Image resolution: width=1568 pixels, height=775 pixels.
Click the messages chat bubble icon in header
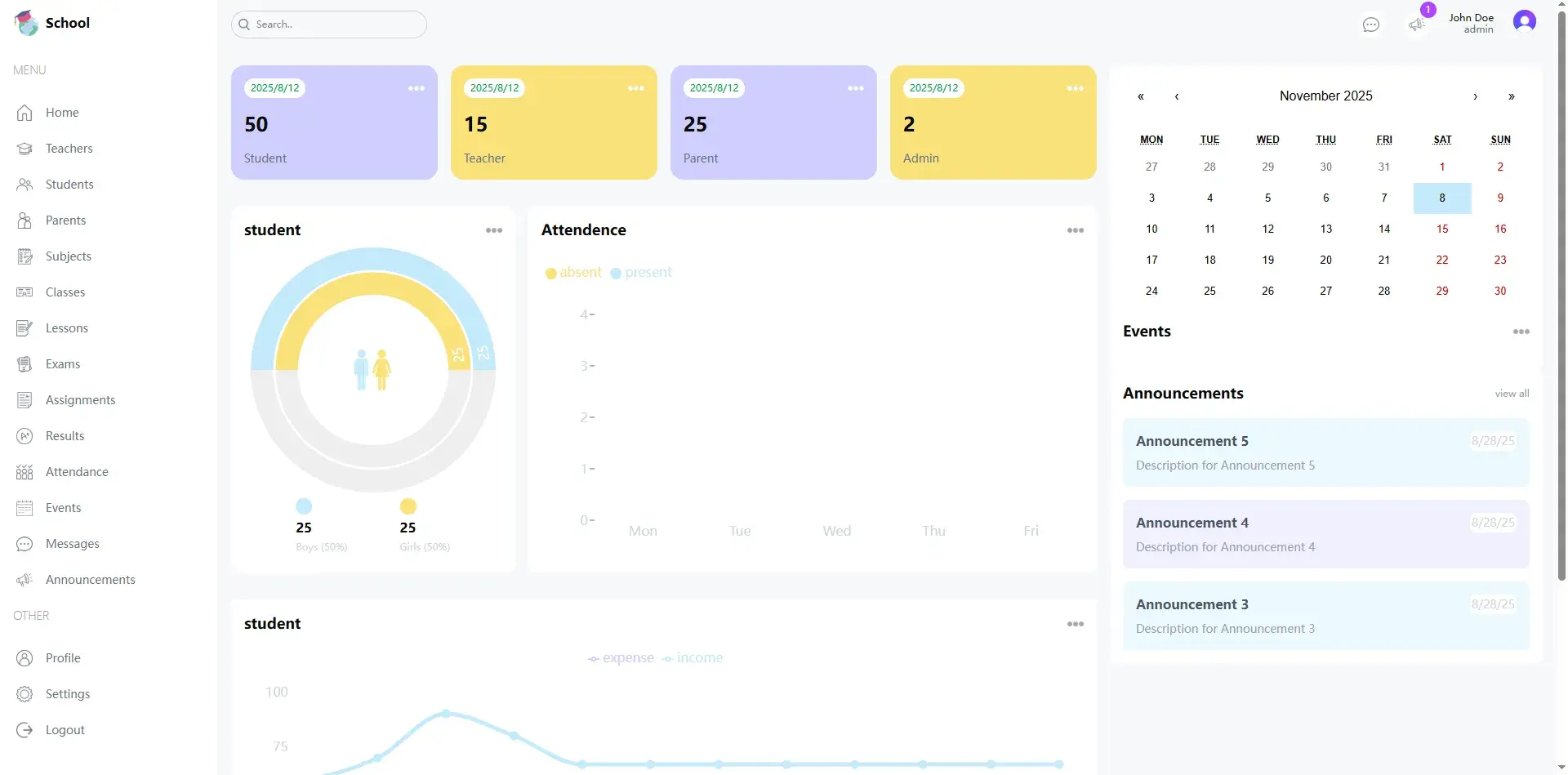coord(1370,24)
